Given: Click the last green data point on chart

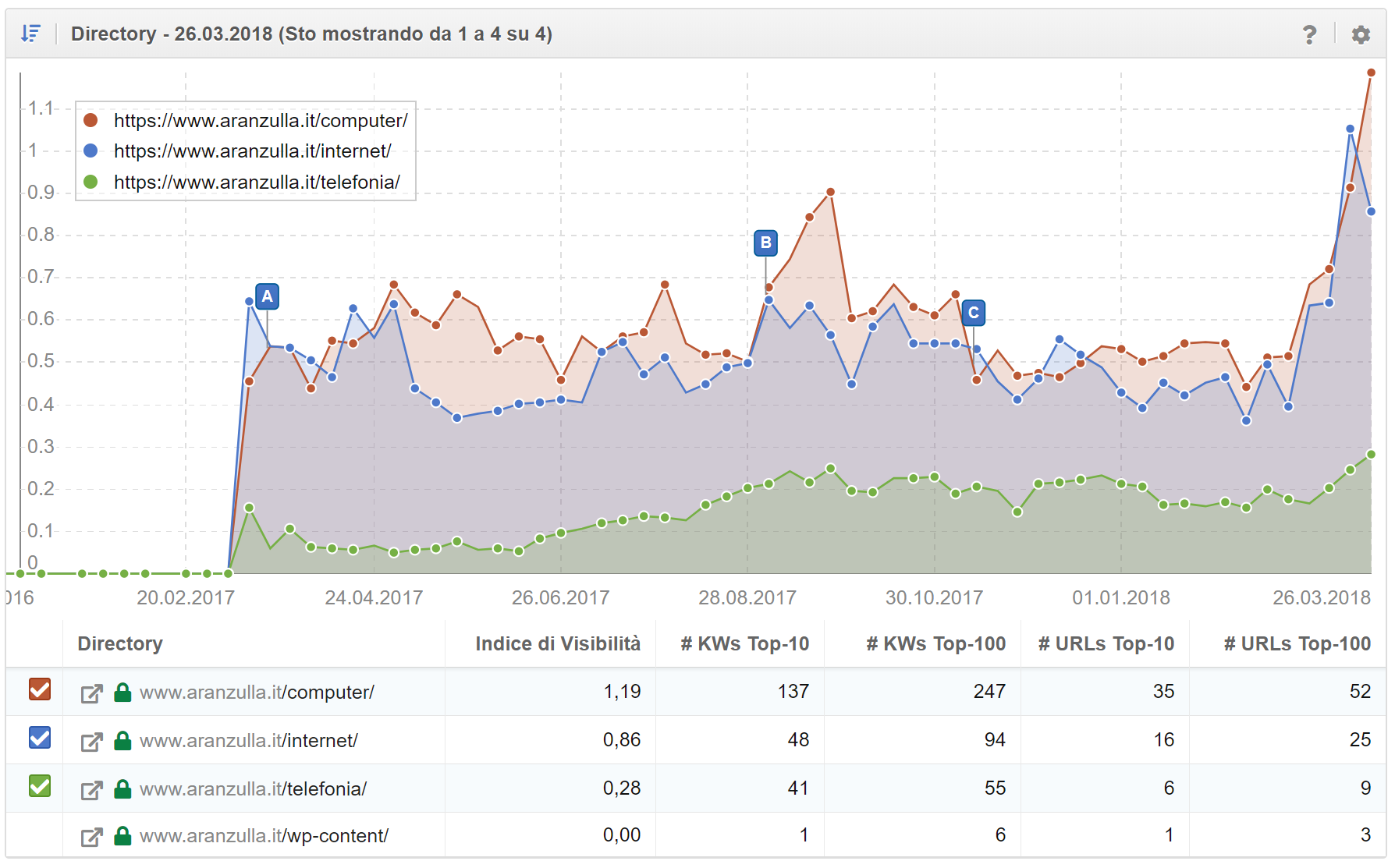Looking at the screenshot, I should click(x=1371, y=454).
